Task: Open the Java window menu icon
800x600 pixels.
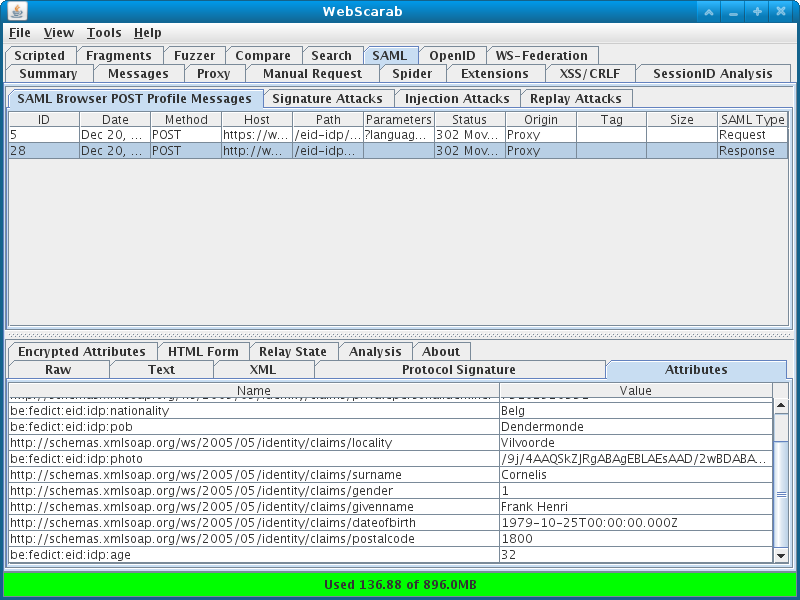Action: tap(17, 11)
